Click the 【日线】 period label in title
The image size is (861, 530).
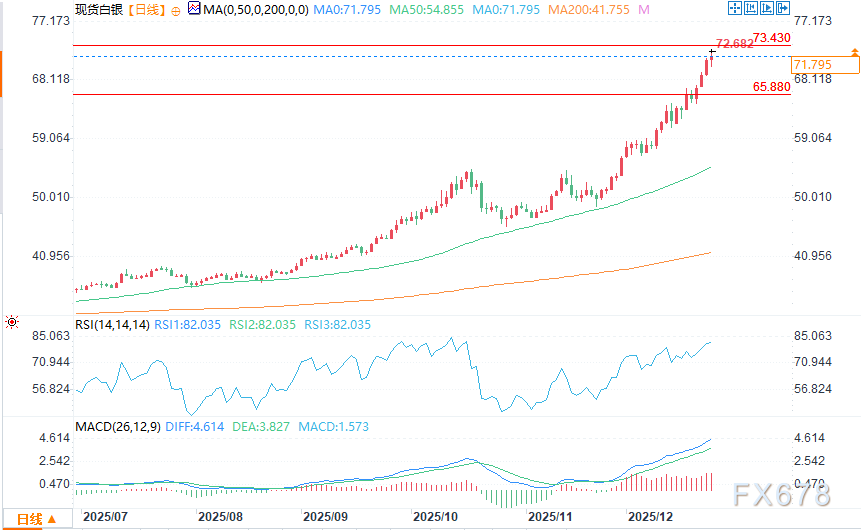point(146,10)
